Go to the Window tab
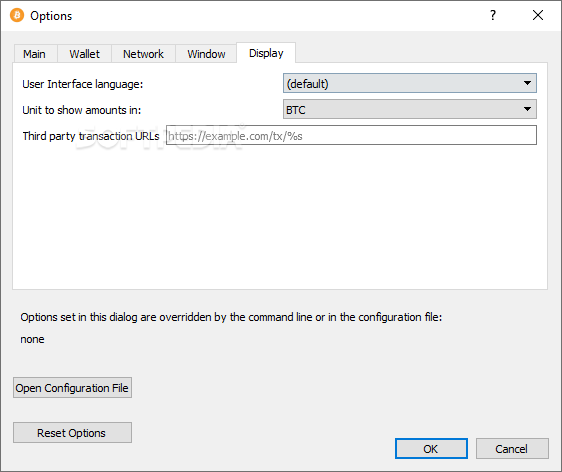562x472 pixels. 206,54
